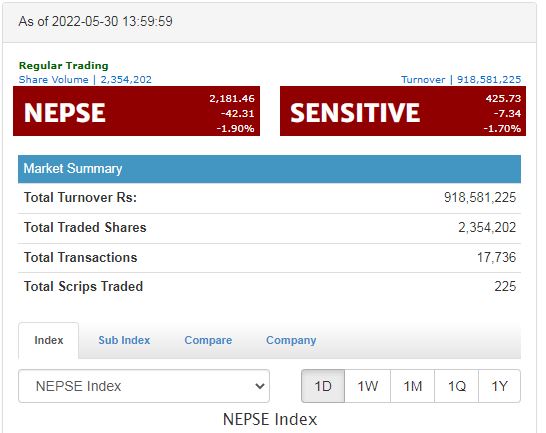This screenshot has width=546, height=433.
Task: Switch chart to 1Y range
Action: (500, 386)
